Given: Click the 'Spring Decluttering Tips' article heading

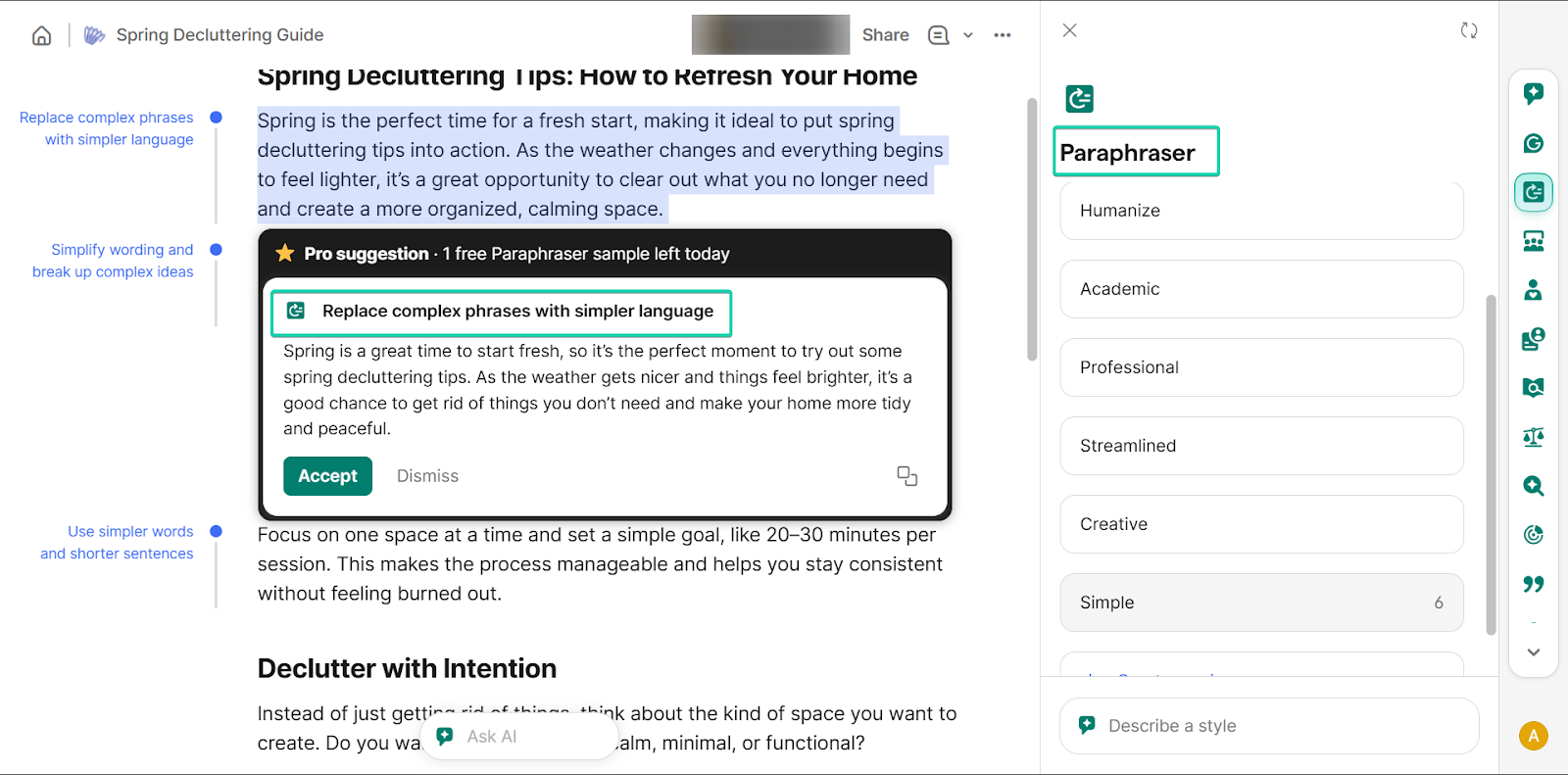Looking at the screenshot, I should [587, 76].
